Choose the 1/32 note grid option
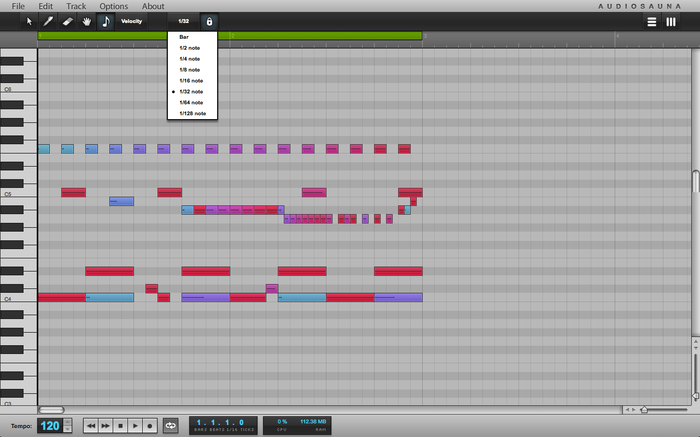 pos(190,91)
